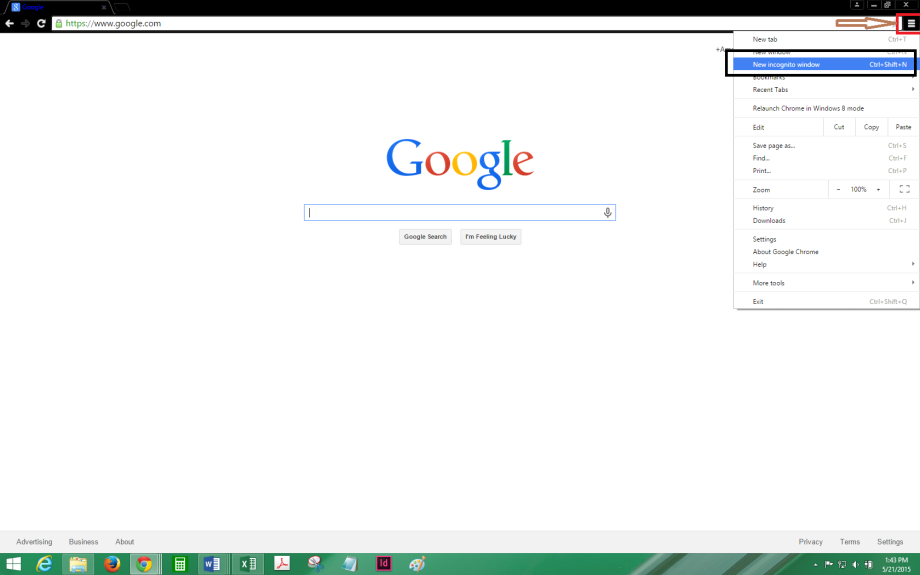The width and height of the screenshot is (920, 575).
Task: Open Snipping Tool from taskbar
Action: [315, 564]
